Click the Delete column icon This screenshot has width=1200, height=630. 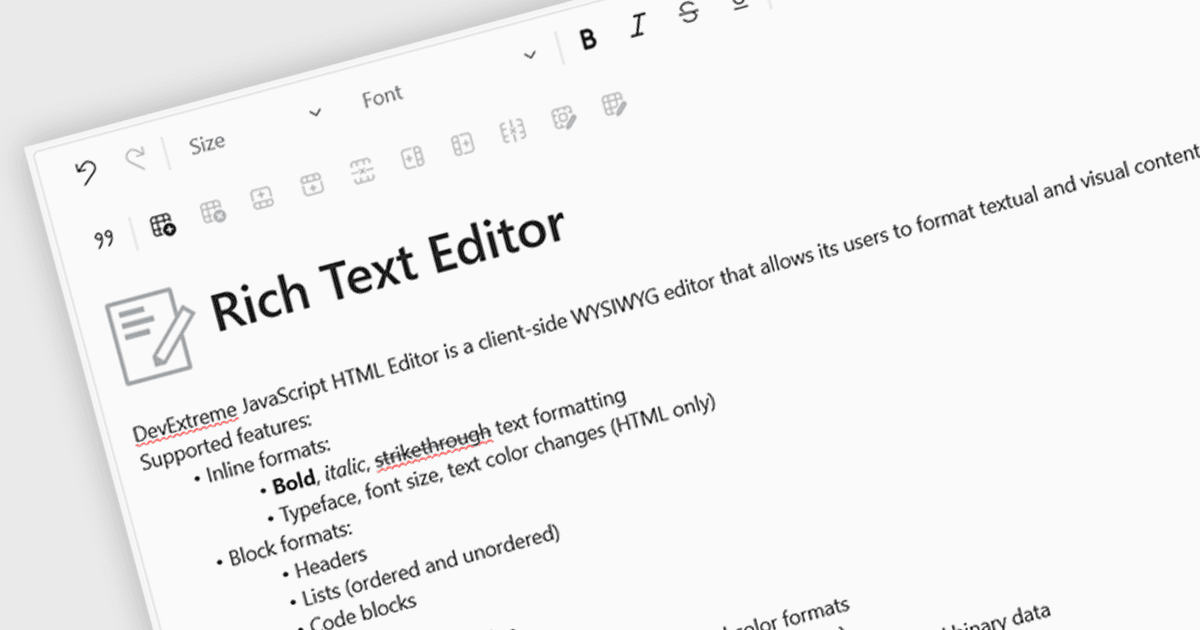point(513,132)
